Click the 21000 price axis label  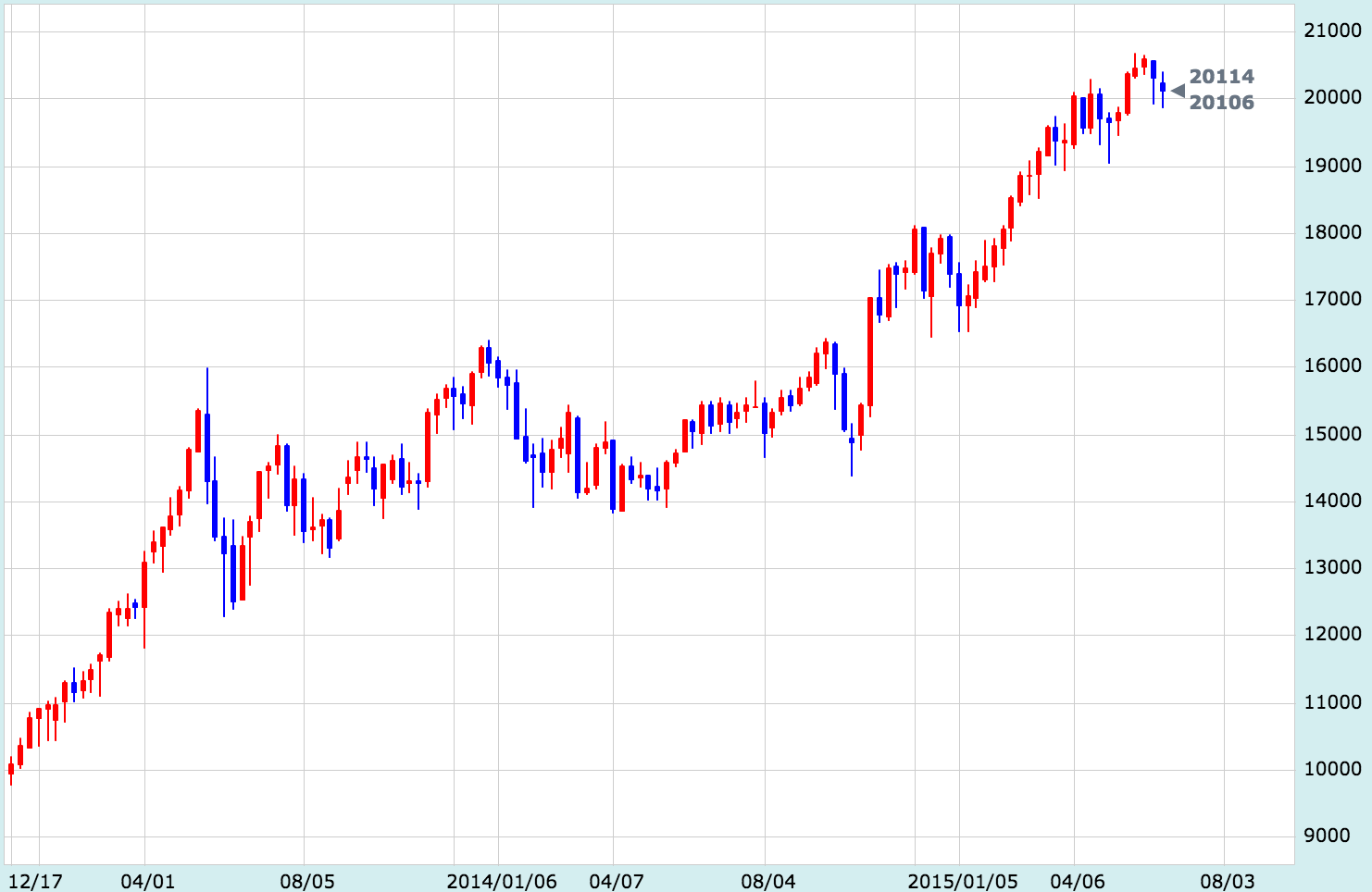coord(1332,31)
